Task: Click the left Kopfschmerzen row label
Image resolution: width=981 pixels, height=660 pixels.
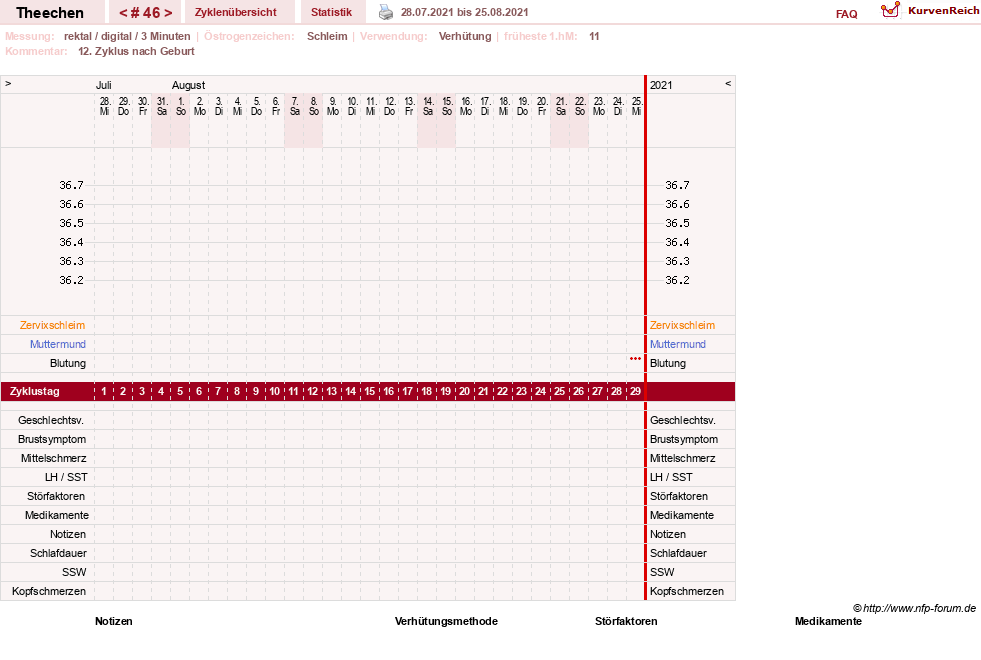Action: [49, 591]
